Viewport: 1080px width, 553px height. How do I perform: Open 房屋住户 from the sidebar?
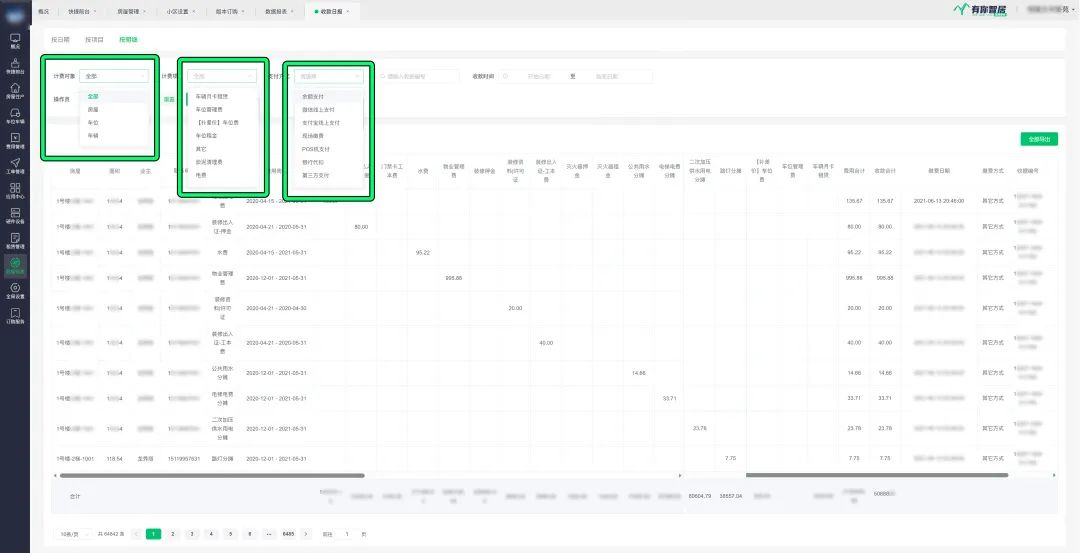coord(14,90)
